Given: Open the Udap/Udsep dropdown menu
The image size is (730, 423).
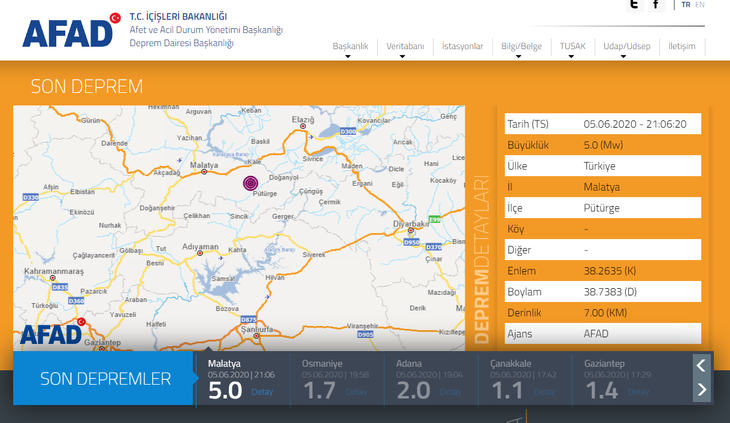Looking at the screenshot, I should coord(626,47).
